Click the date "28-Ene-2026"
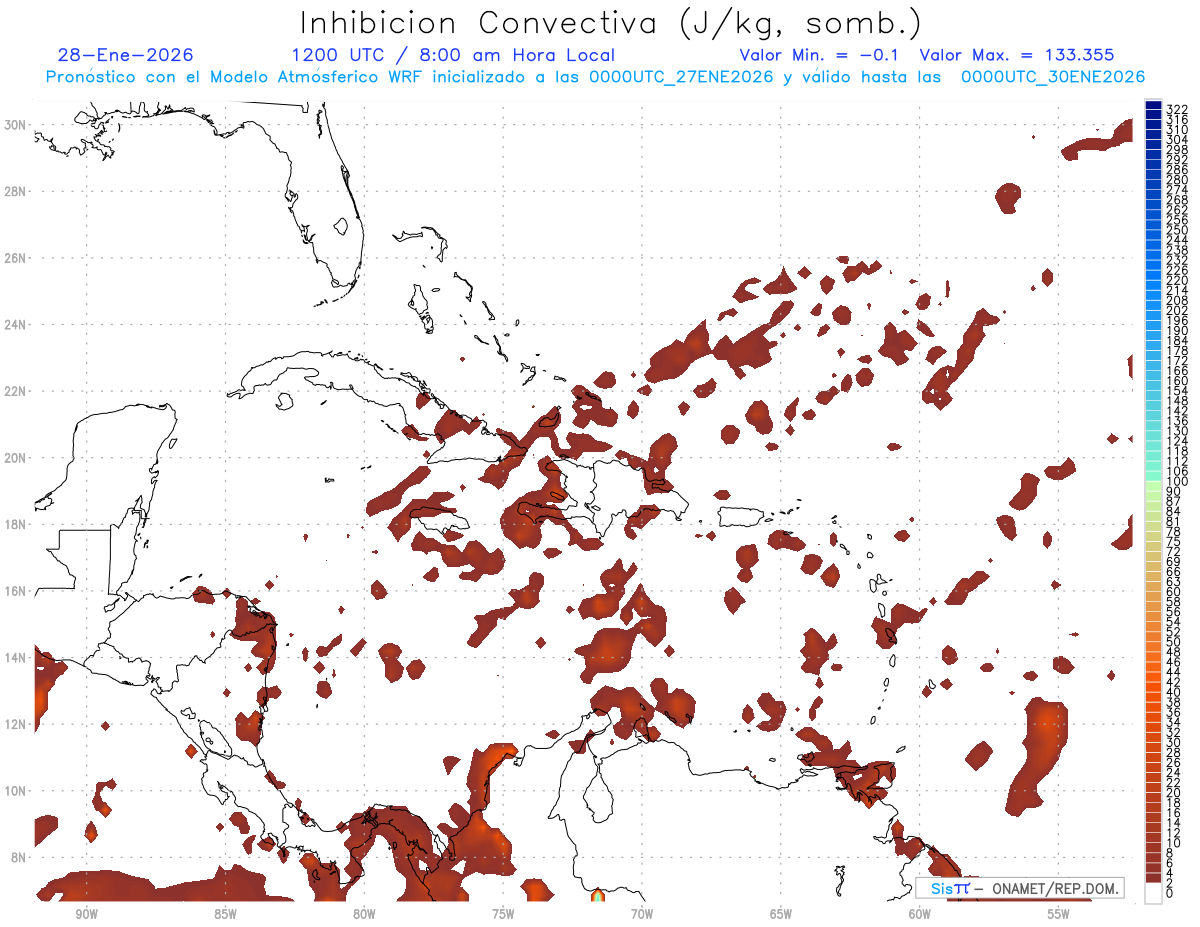Image resolution: width=1200 pixels, height=927 pixels. coord(126,55)
